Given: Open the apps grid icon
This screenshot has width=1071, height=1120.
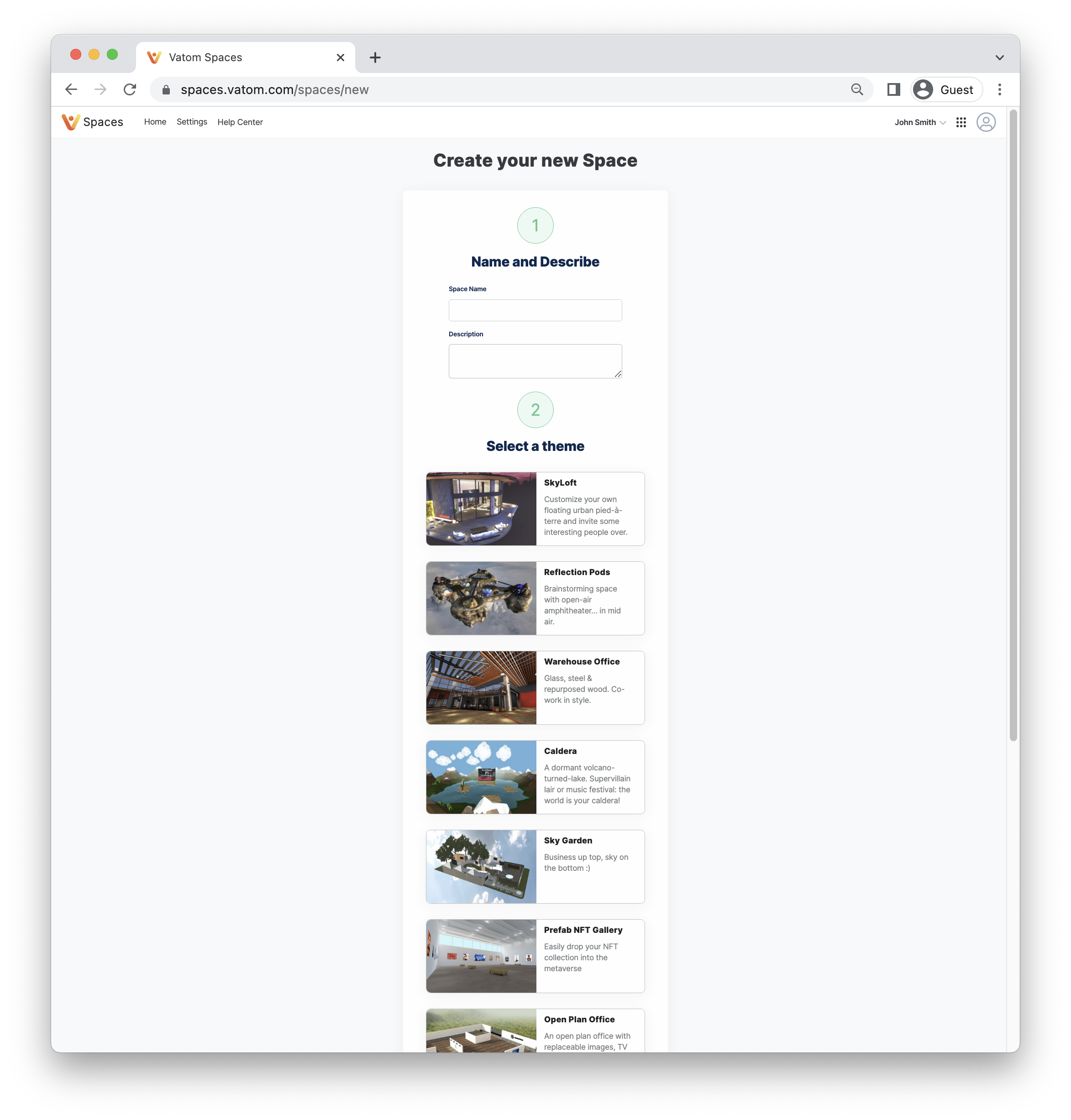Looking at the screenshot, I should (x=961, y=122).
